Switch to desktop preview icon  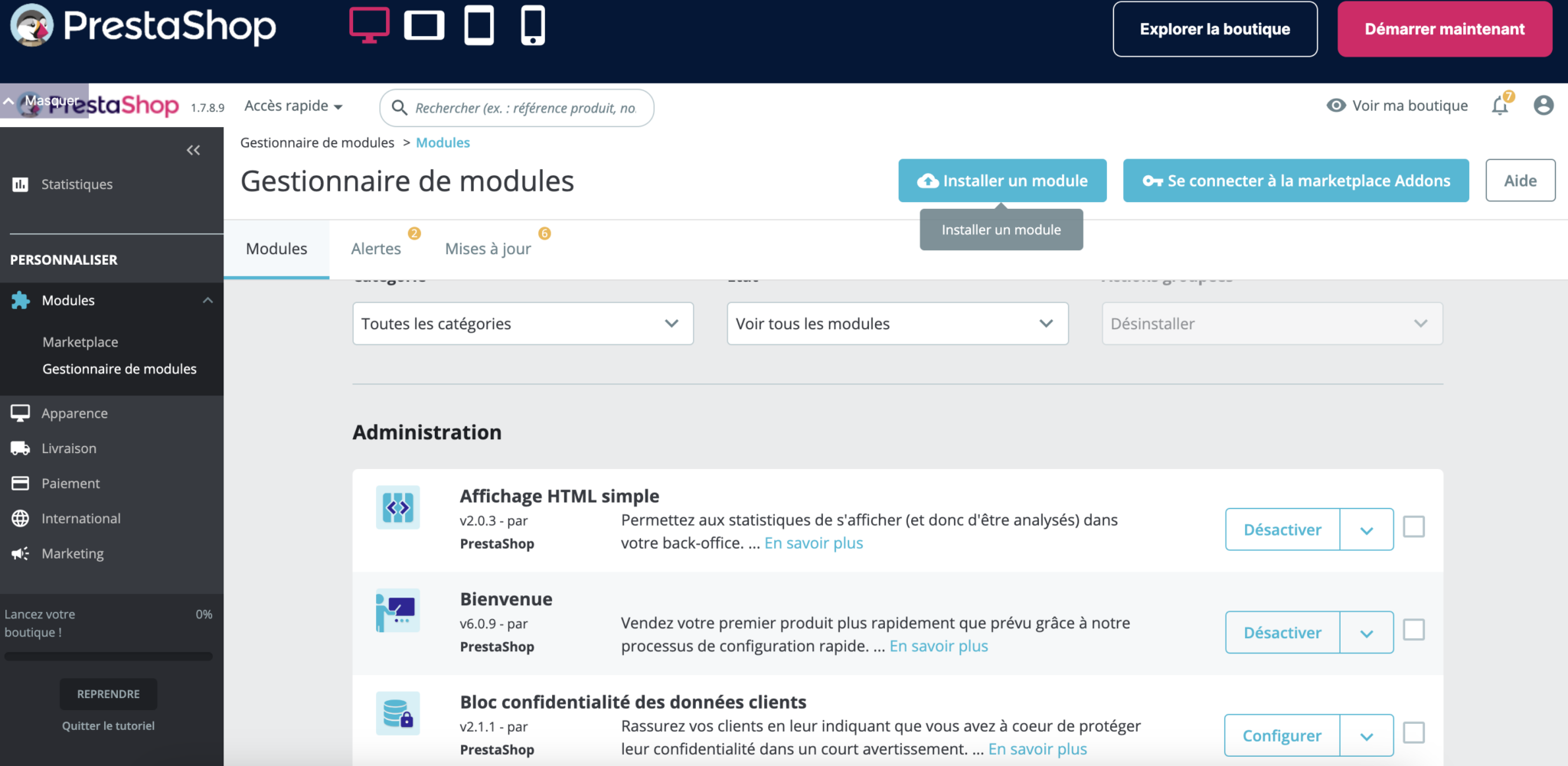pos(369,25)
